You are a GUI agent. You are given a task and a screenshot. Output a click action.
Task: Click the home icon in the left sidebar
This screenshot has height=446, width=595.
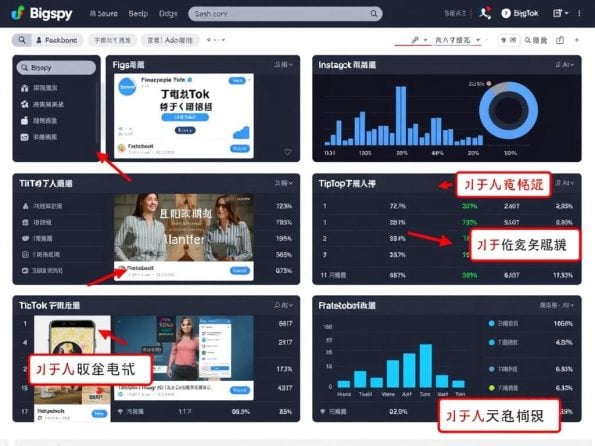point(25,88)
